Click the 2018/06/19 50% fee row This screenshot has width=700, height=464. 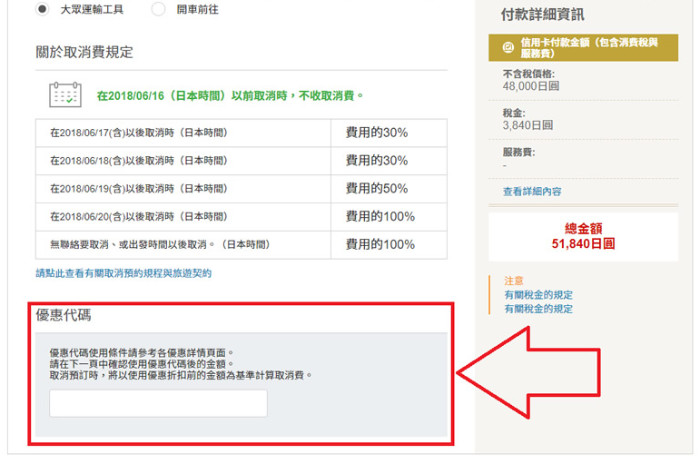[x=242, y=188]
